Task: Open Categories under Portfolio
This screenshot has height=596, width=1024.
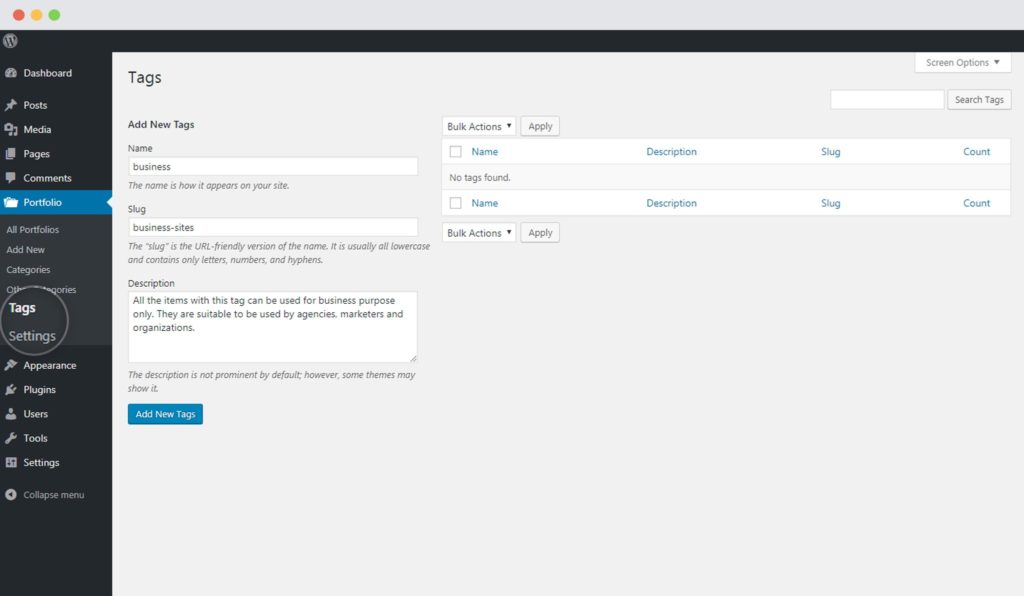Action: (28, 270)
